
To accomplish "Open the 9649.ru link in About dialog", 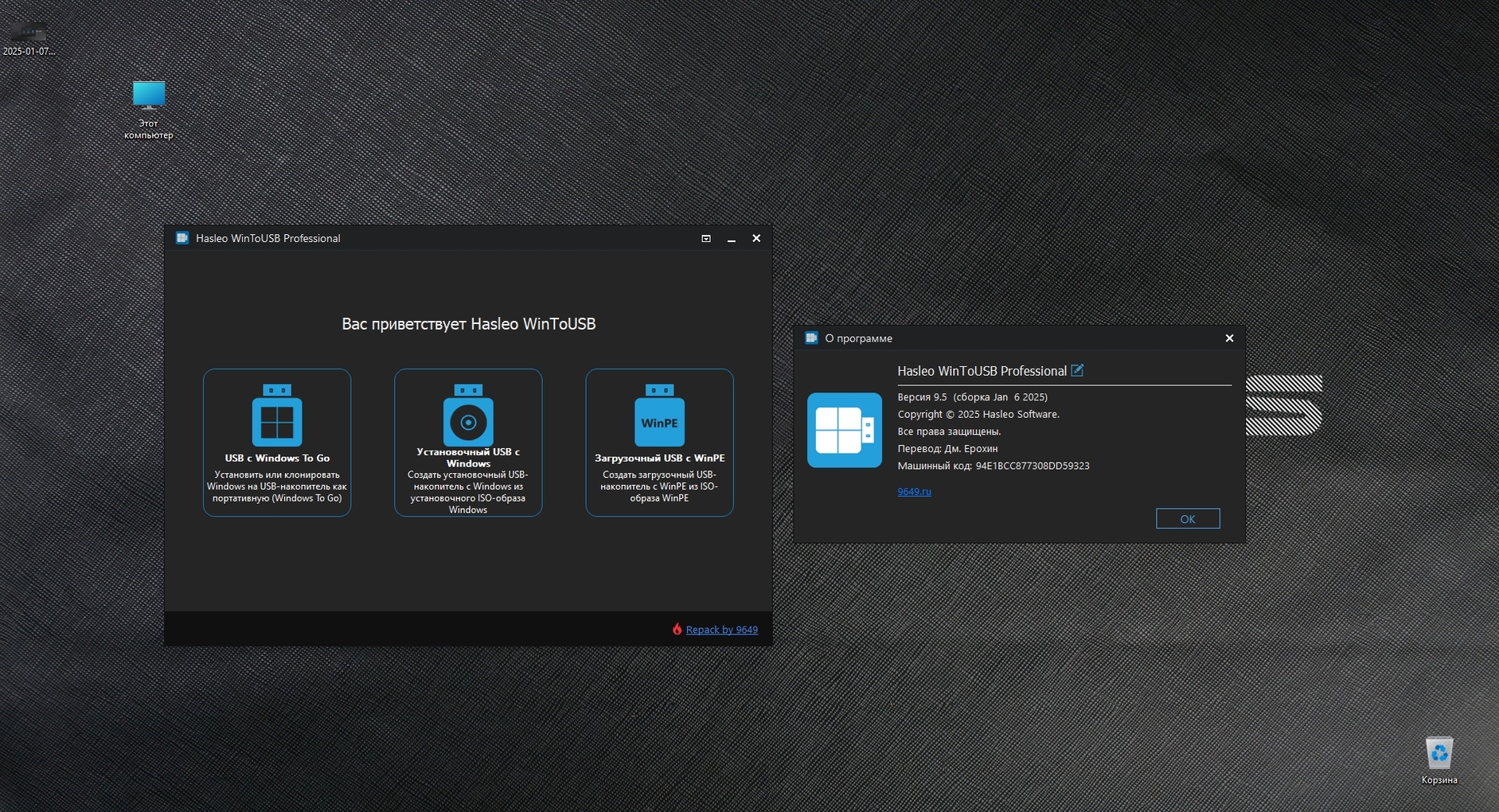I will click(914, 492).
